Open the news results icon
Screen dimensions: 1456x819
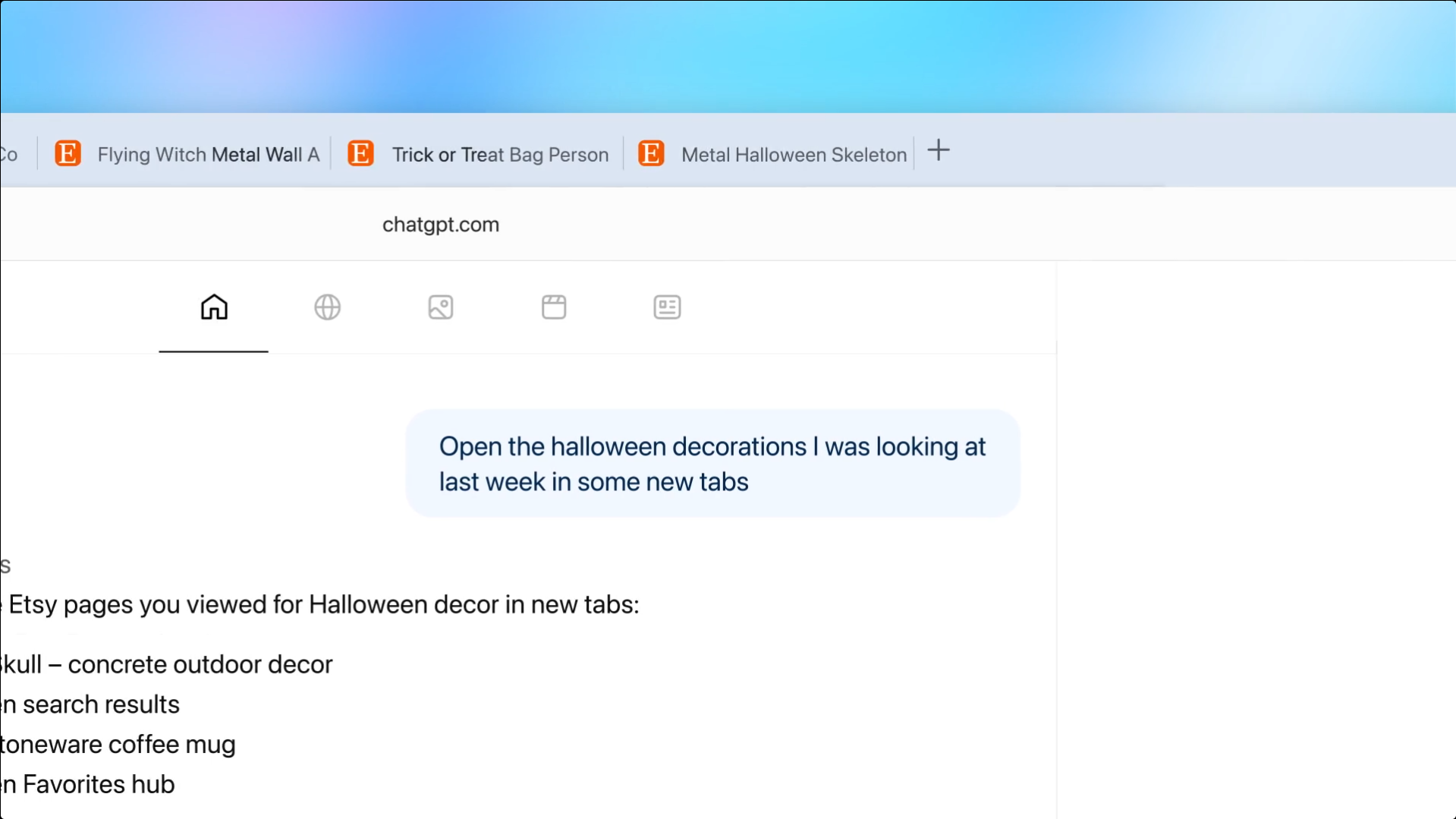pyautogui.click(x=667, y=307)
